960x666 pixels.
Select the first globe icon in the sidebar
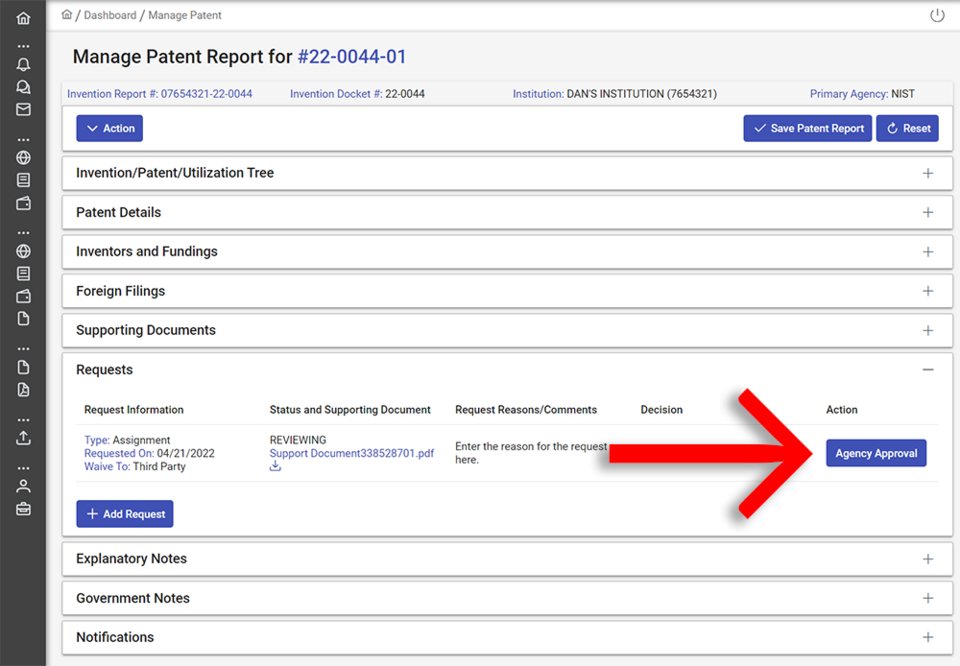pos(24,157)
